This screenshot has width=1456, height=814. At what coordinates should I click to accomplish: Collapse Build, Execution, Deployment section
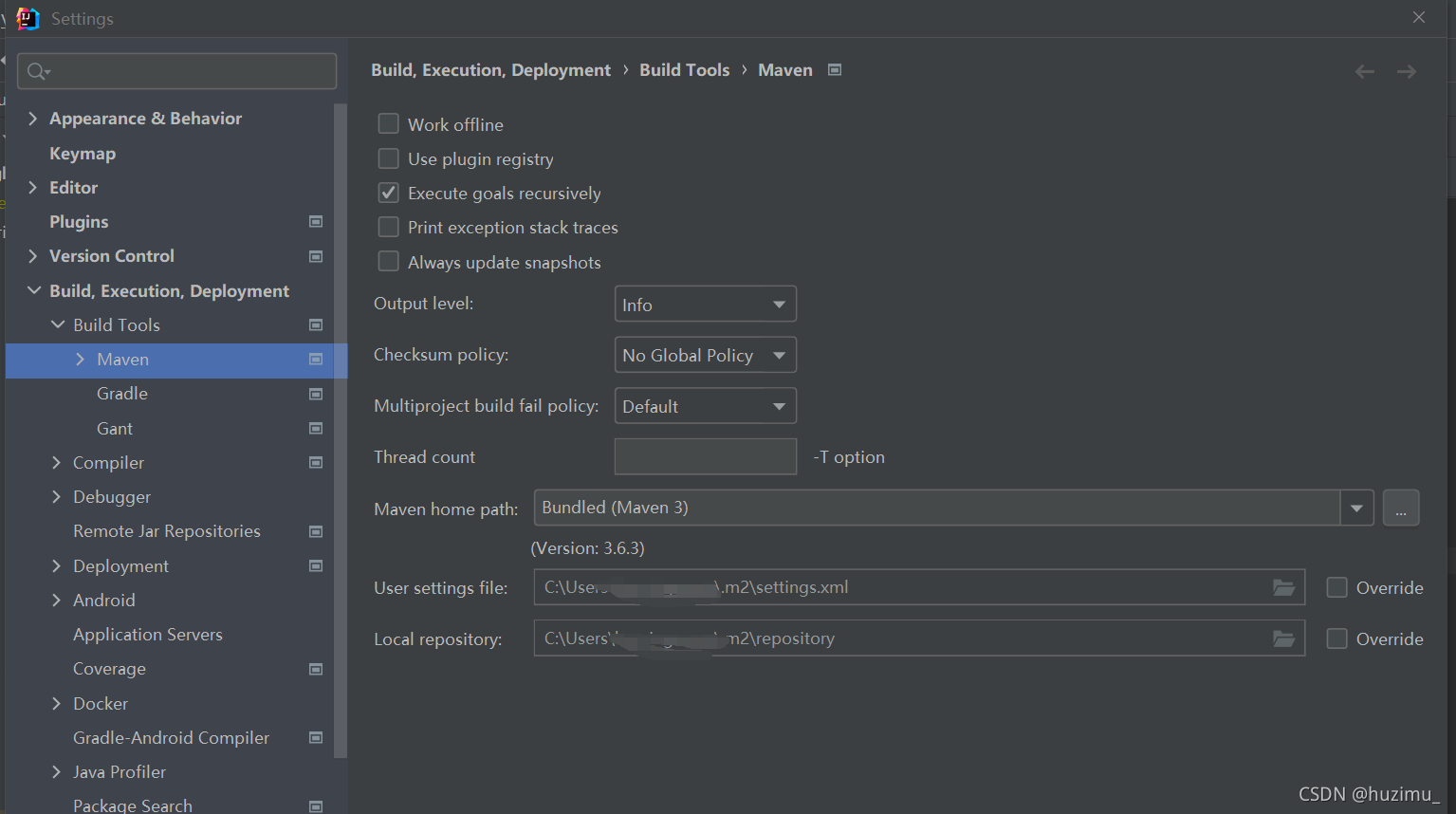[x=34, y=290]
